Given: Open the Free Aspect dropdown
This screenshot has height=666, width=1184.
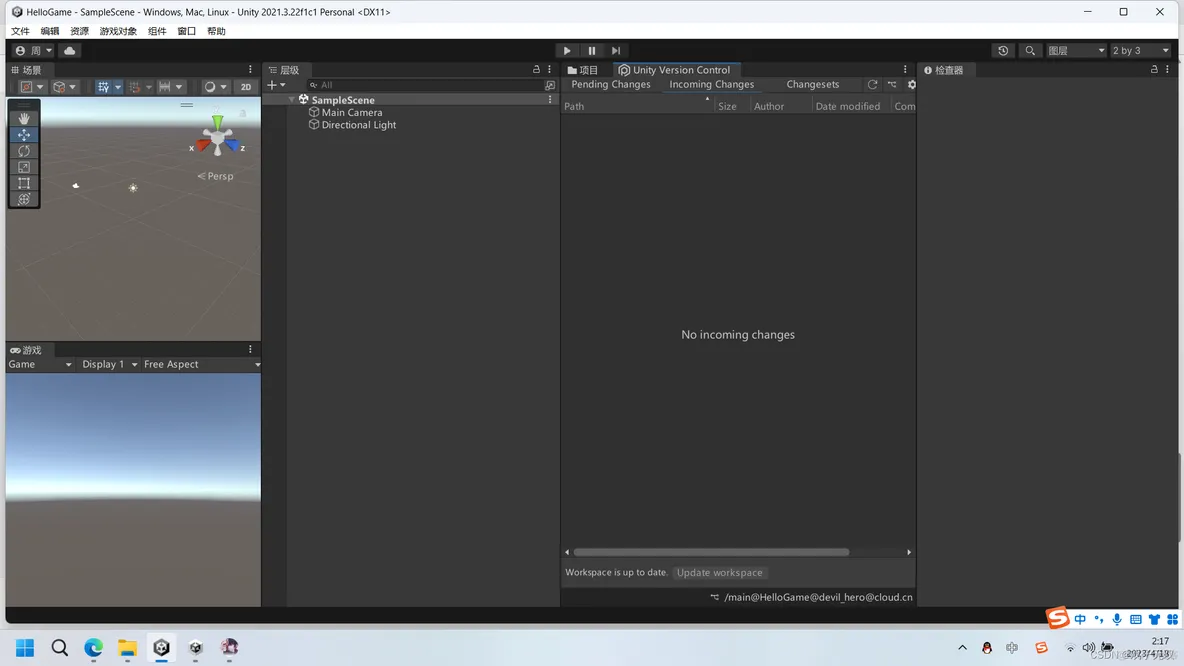Looking at the screenshot, I should (x=202, y=364).
